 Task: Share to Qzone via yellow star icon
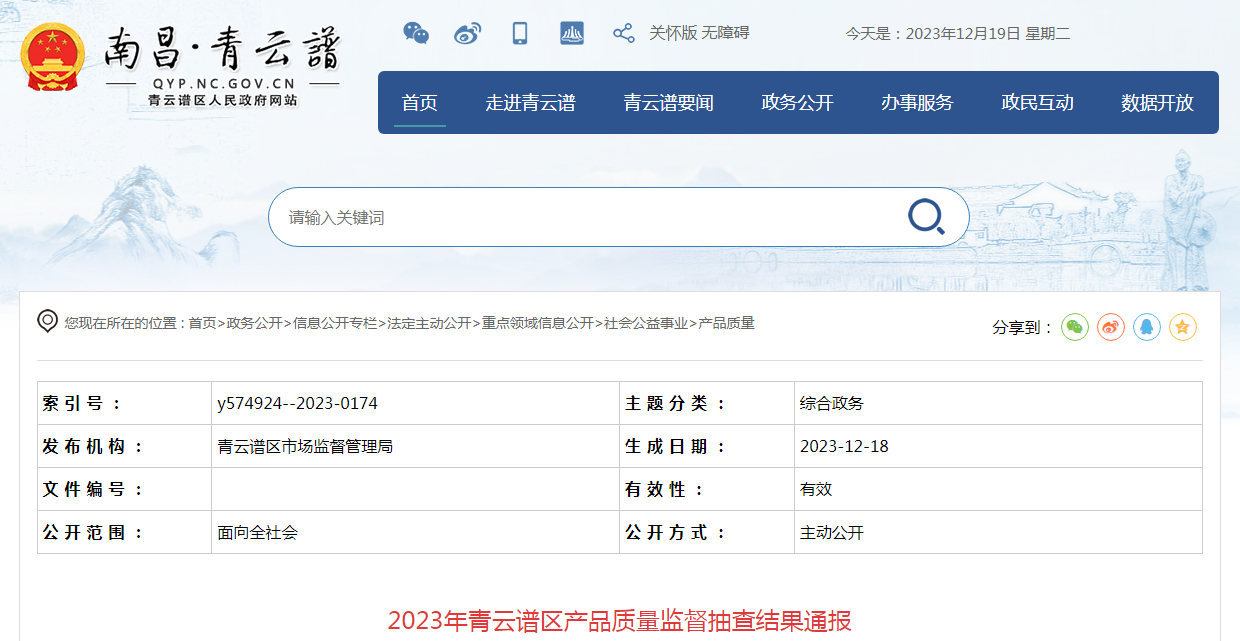[1183, 327]
